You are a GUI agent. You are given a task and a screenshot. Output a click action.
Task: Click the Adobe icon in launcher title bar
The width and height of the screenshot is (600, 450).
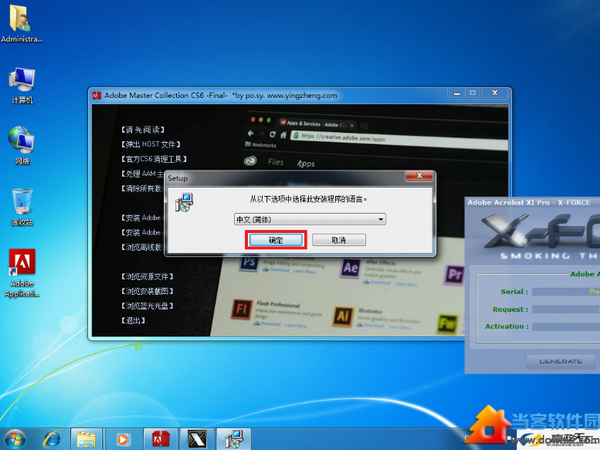tap(97, 95)
